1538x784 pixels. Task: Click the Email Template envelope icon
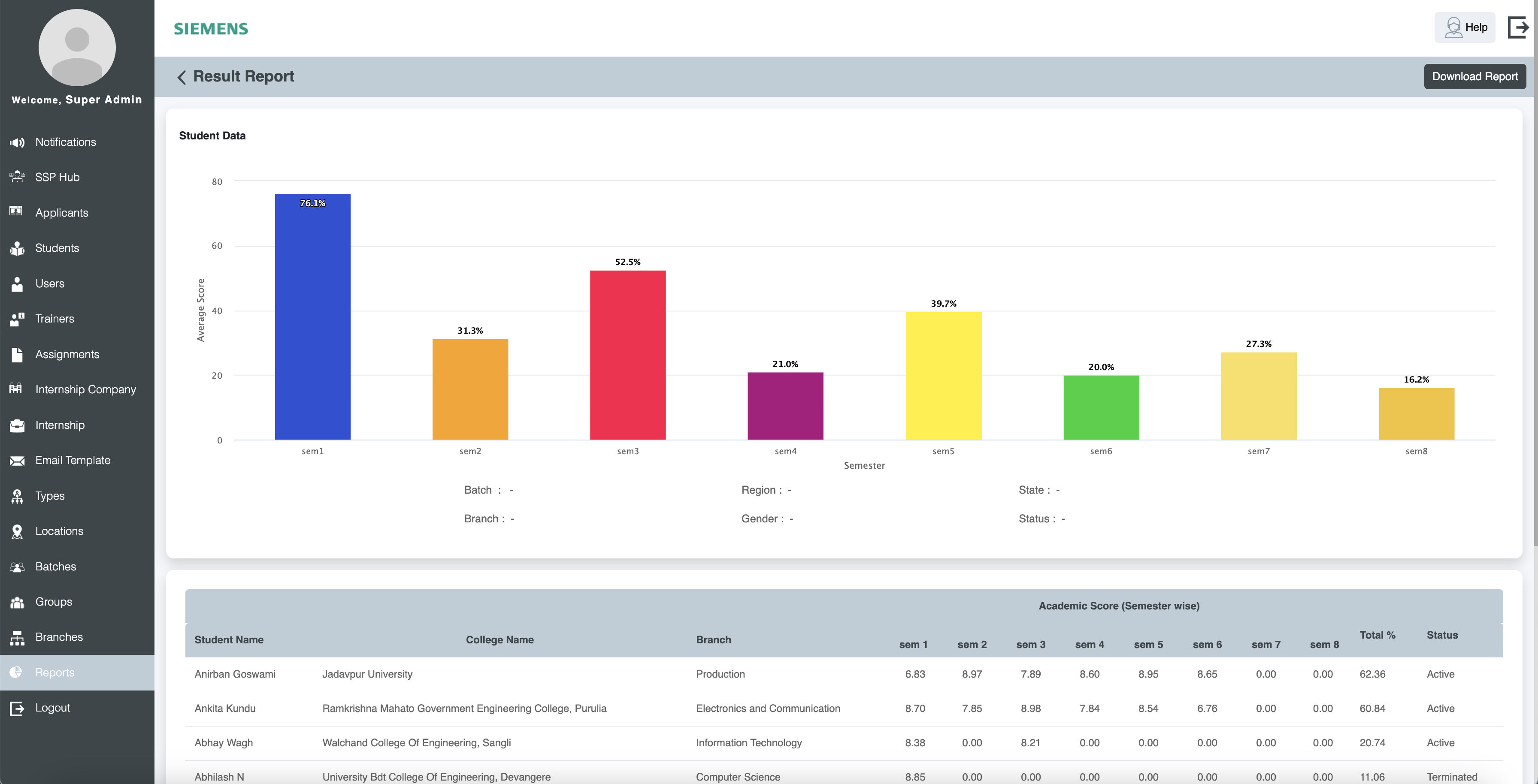point(17,461)
